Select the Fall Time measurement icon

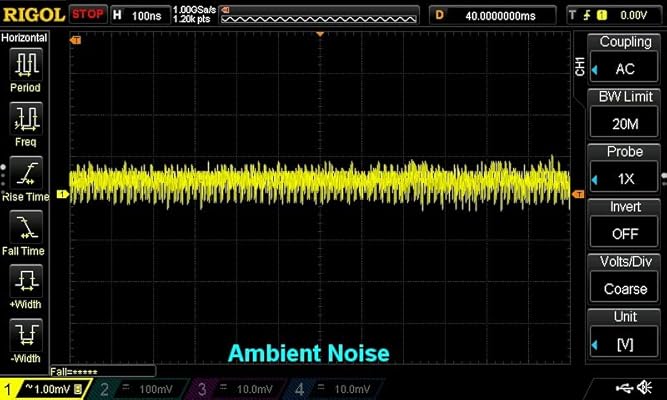(x=26, y=227)
